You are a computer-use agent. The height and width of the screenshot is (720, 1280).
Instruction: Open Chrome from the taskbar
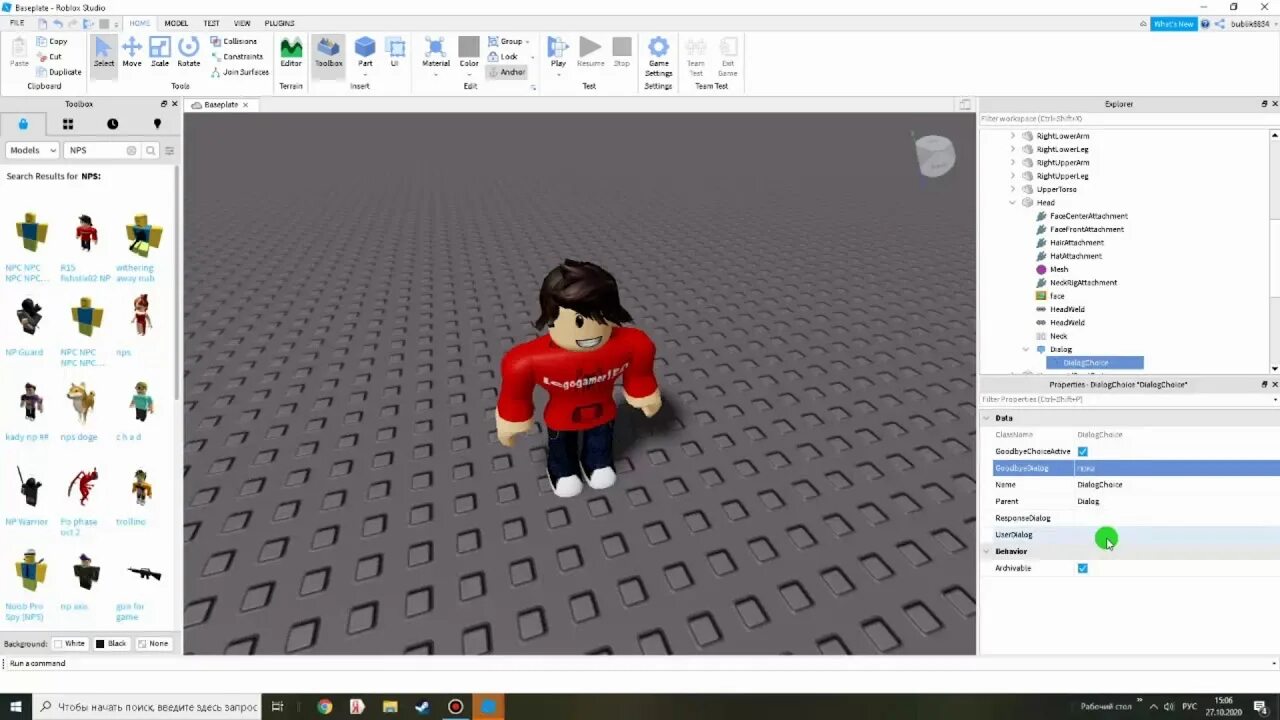tap(325, 706)
